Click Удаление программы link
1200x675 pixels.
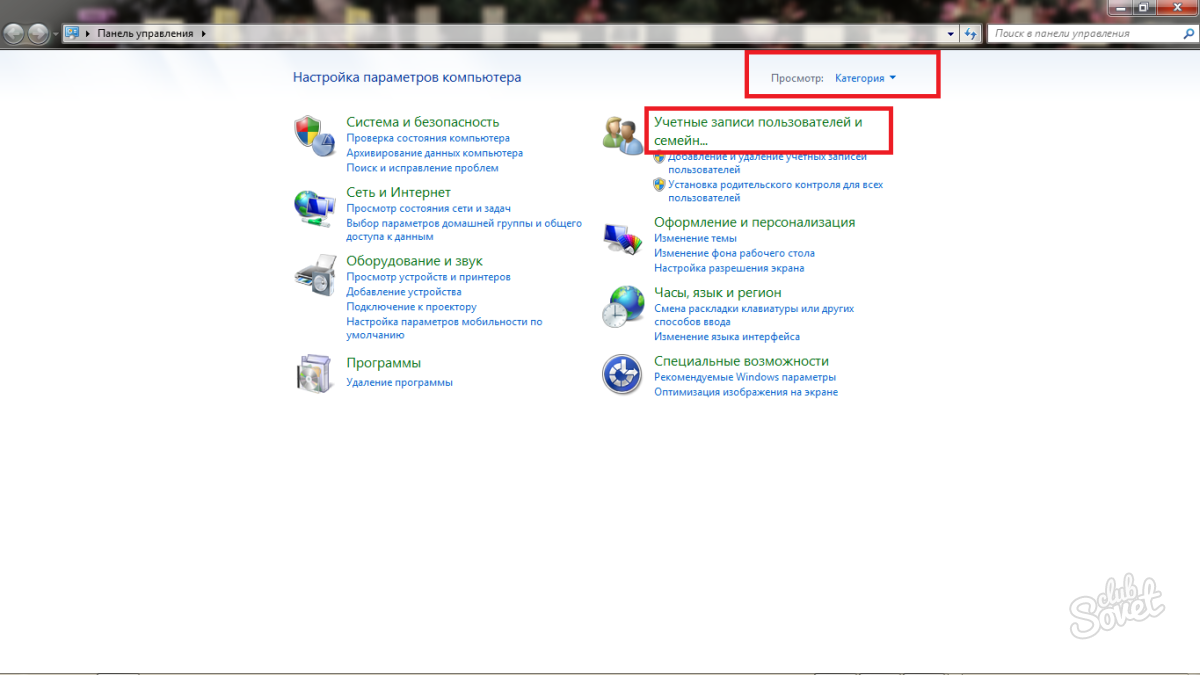point(399,382)
